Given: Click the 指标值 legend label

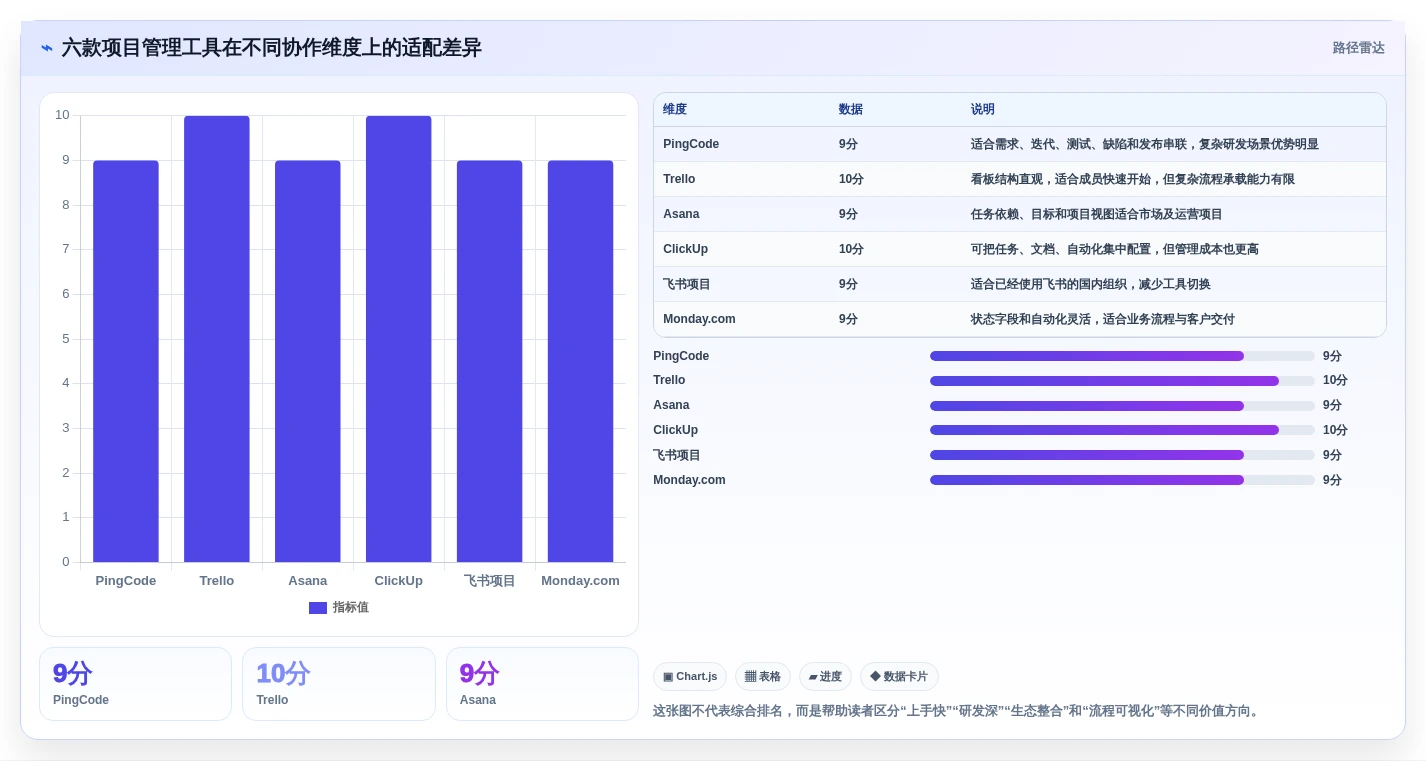Looking at the screenshot, I should 350,608.
